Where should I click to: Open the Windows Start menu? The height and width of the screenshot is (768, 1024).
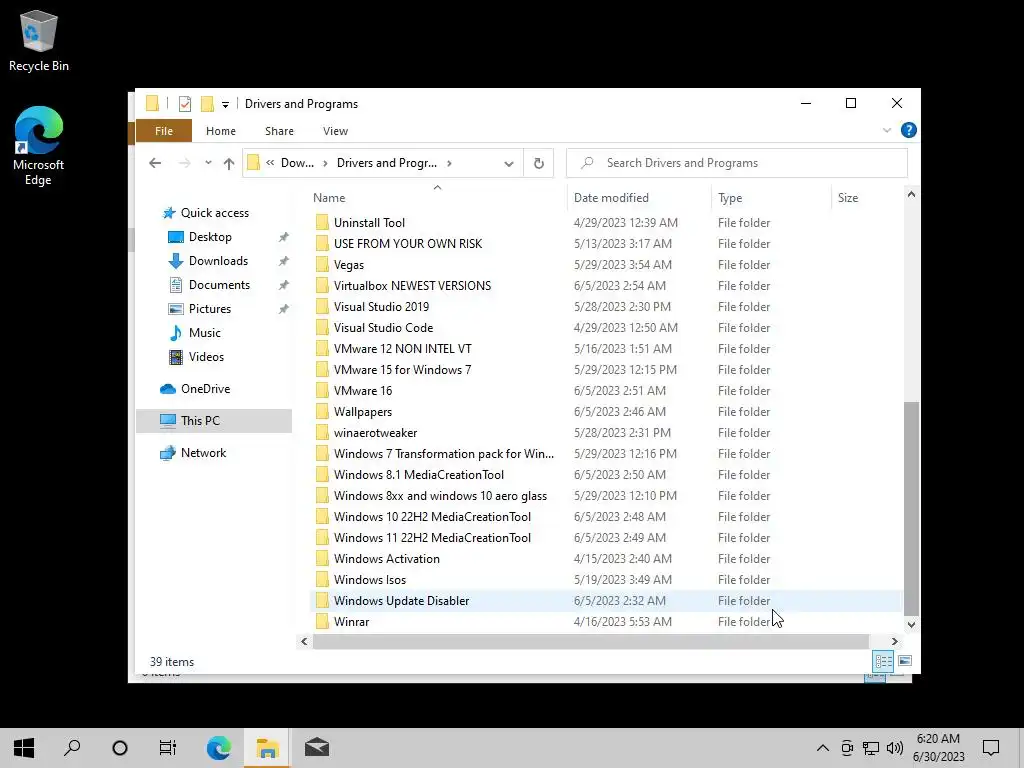pyautogui.click(x=24, y=748)
